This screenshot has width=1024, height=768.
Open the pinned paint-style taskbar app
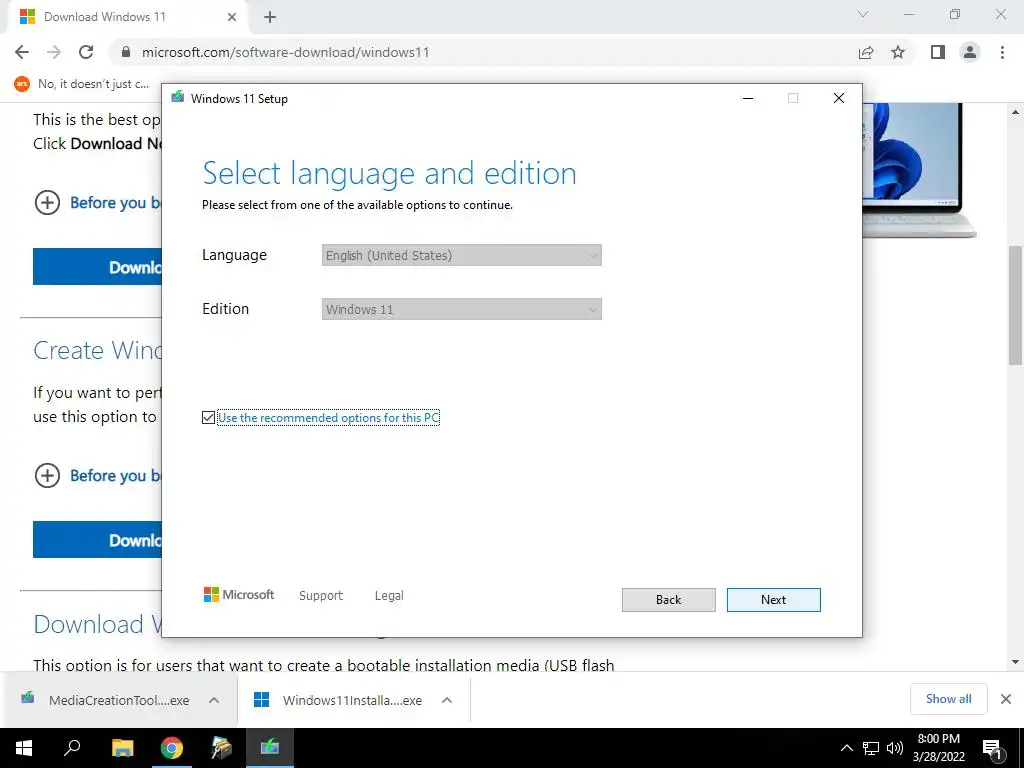click(x=221, y=748)
